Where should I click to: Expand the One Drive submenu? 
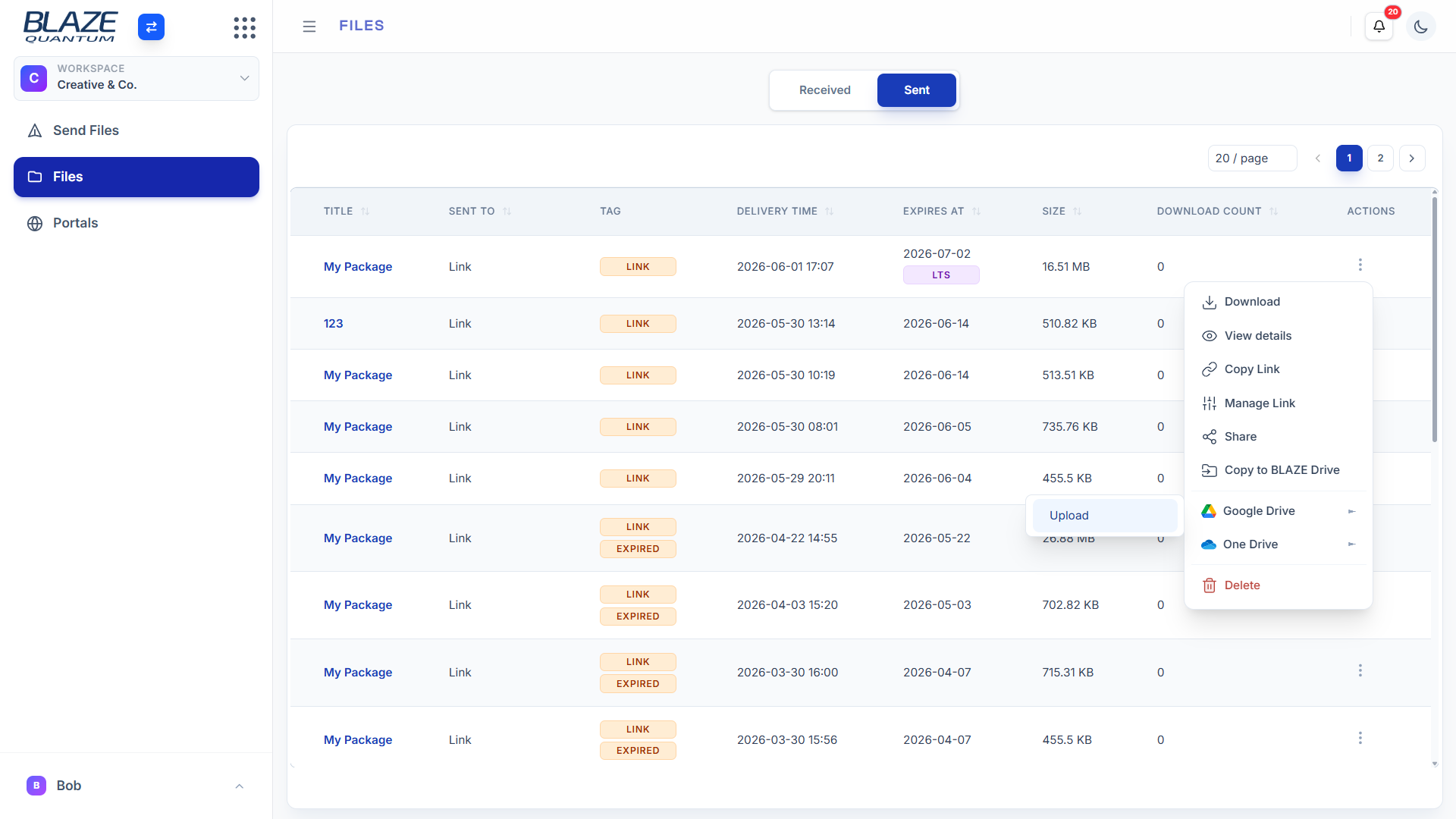click(x=1279, y=544)
